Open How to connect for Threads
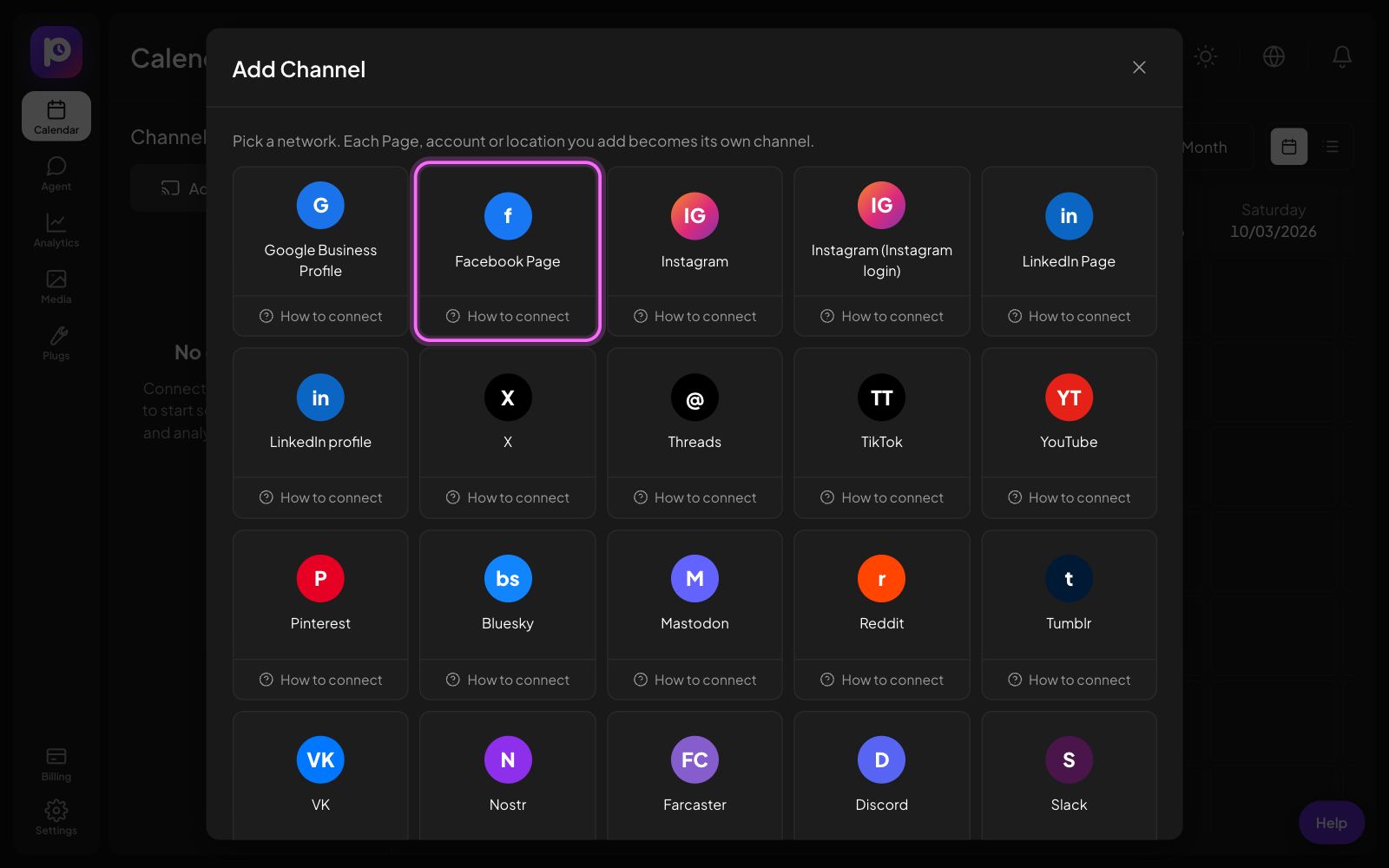The image size is (1389, 868). [694, 497]
